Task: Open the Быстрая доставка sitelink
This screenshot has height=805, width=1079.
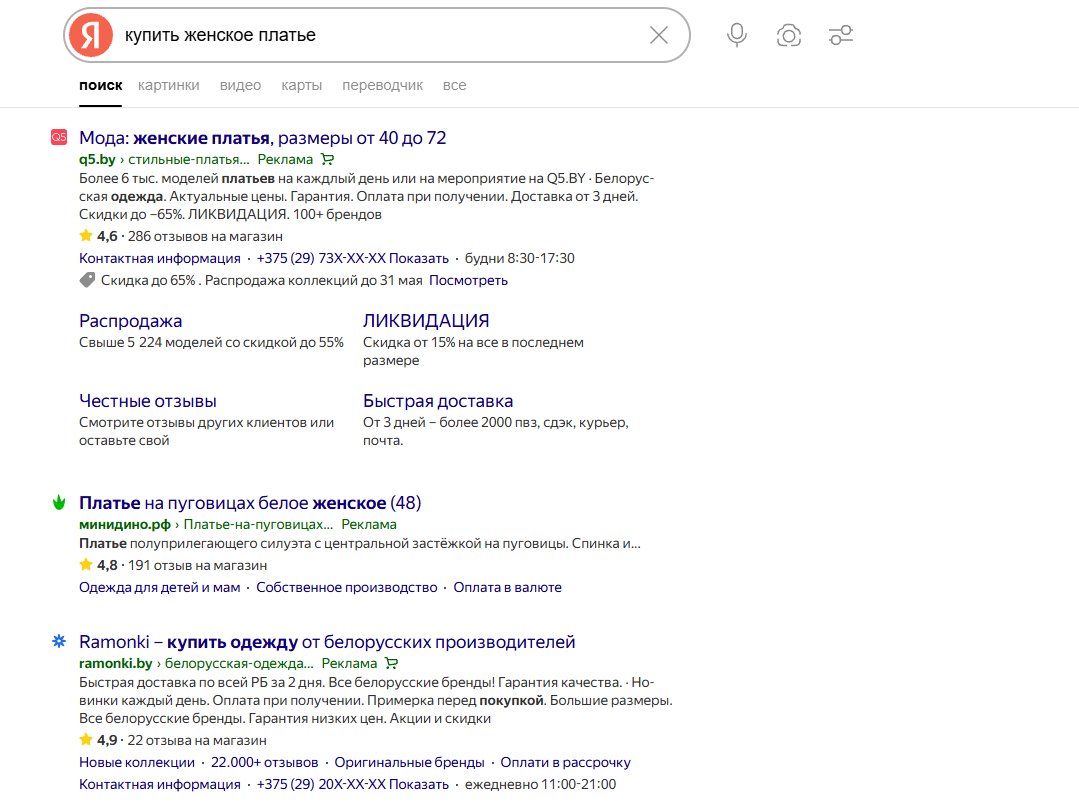Action: click(x=438, y=400)
